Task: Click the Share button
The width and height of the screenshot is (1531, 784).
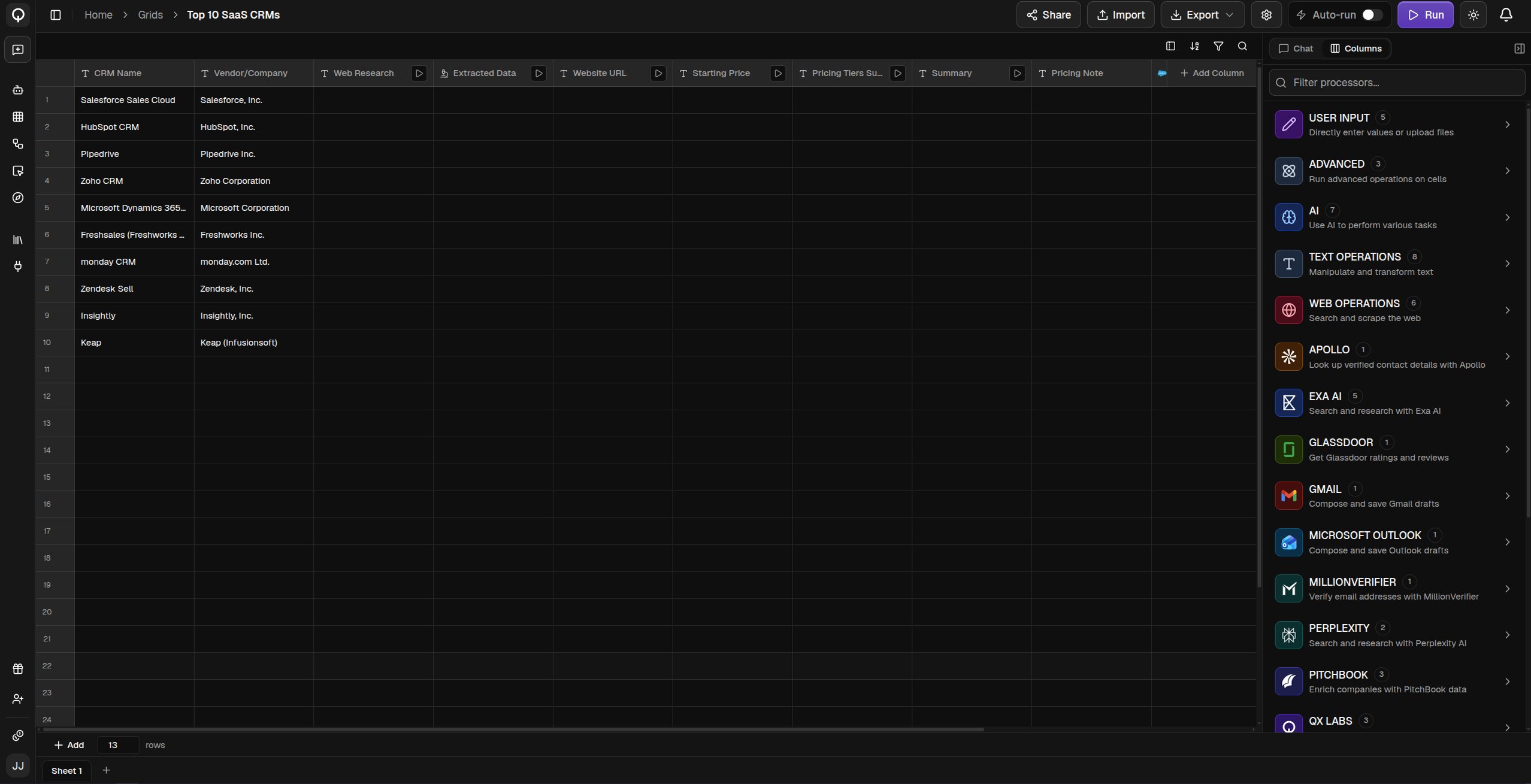Action: point(1048,15)
